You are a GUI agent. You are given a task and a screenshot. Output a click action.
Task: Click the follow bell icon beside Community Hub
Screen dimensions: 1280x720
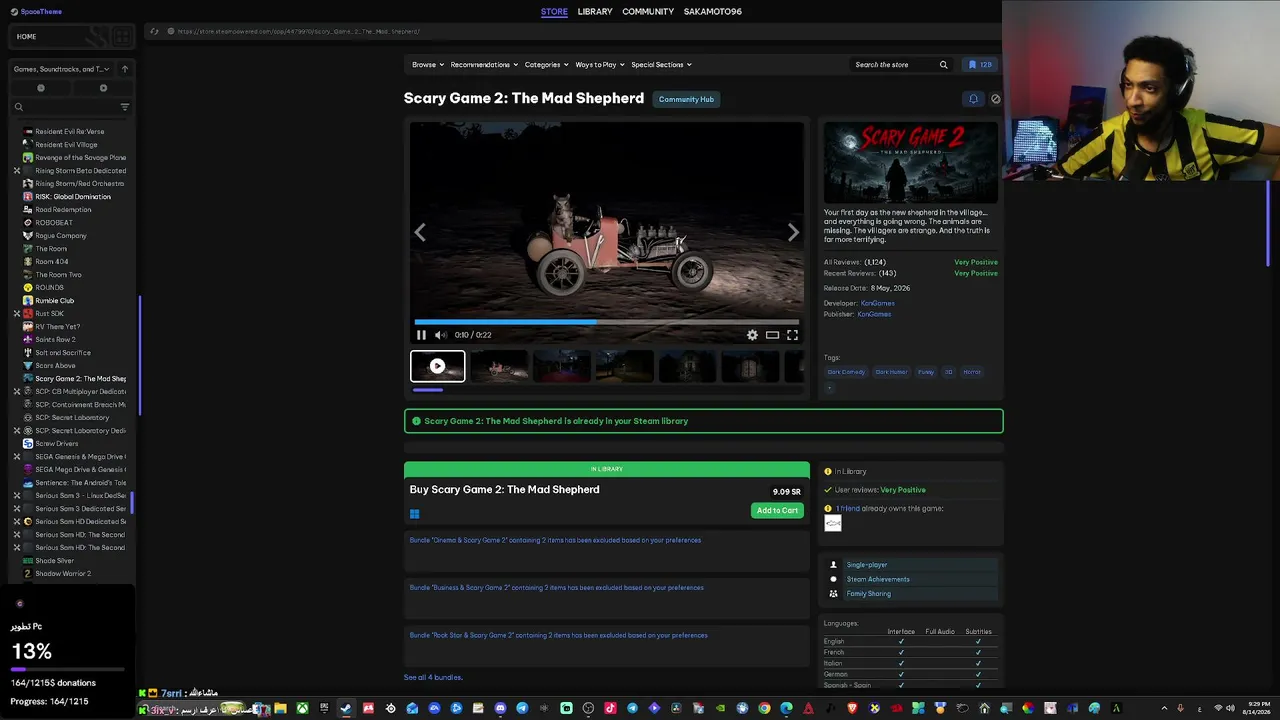point(973,99)
